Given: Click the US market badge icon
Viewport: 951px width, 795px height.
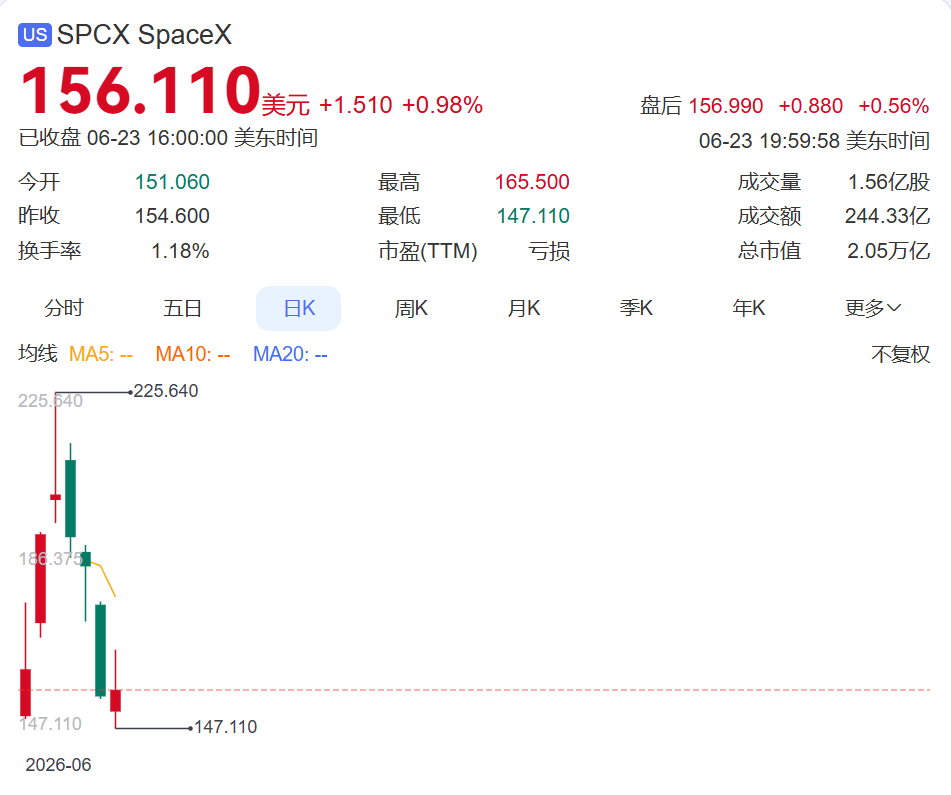Looking at the screenshot, I should click(35, 35).
